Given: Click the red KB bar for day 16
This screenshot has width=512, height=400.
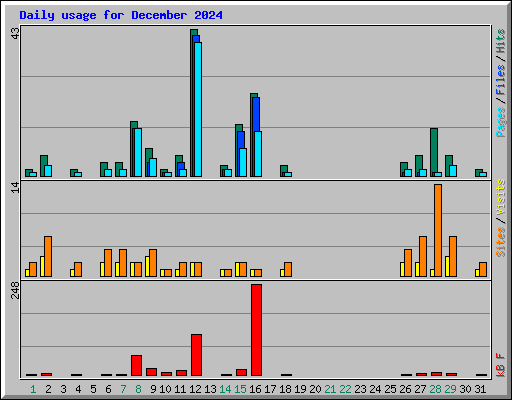Looking at the screenshot, I should tap(256, 330).
